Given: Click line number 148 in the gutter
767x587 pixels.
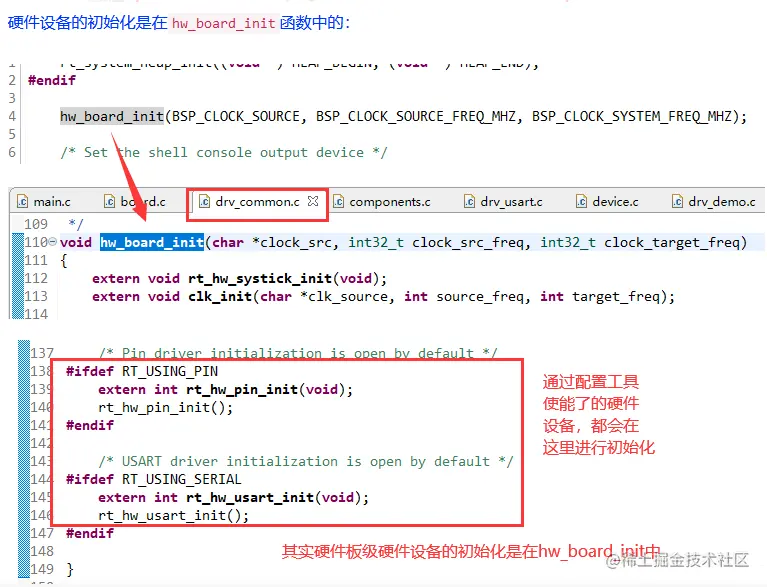Looking at the screenshot, I should pos(42,551).
